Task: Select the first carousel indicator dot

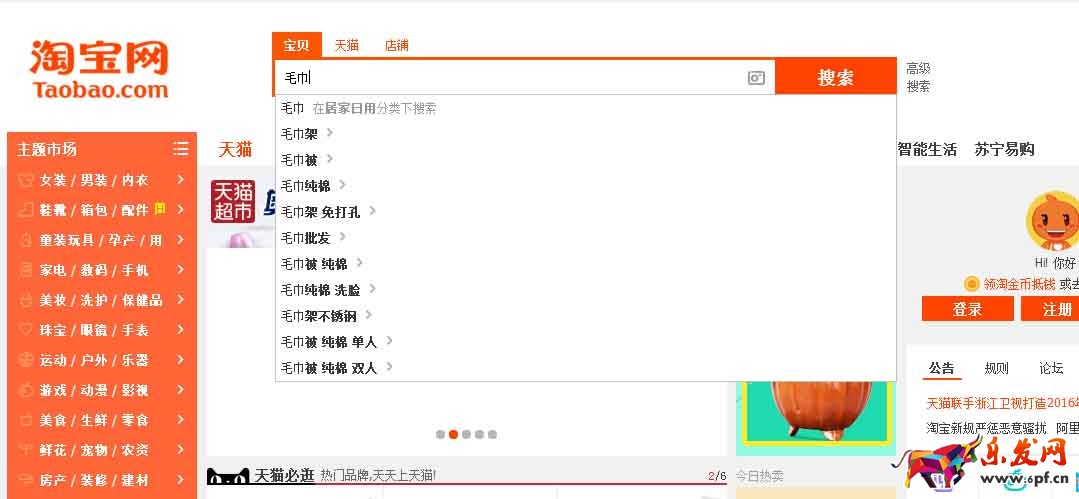Action: (440, 434)
